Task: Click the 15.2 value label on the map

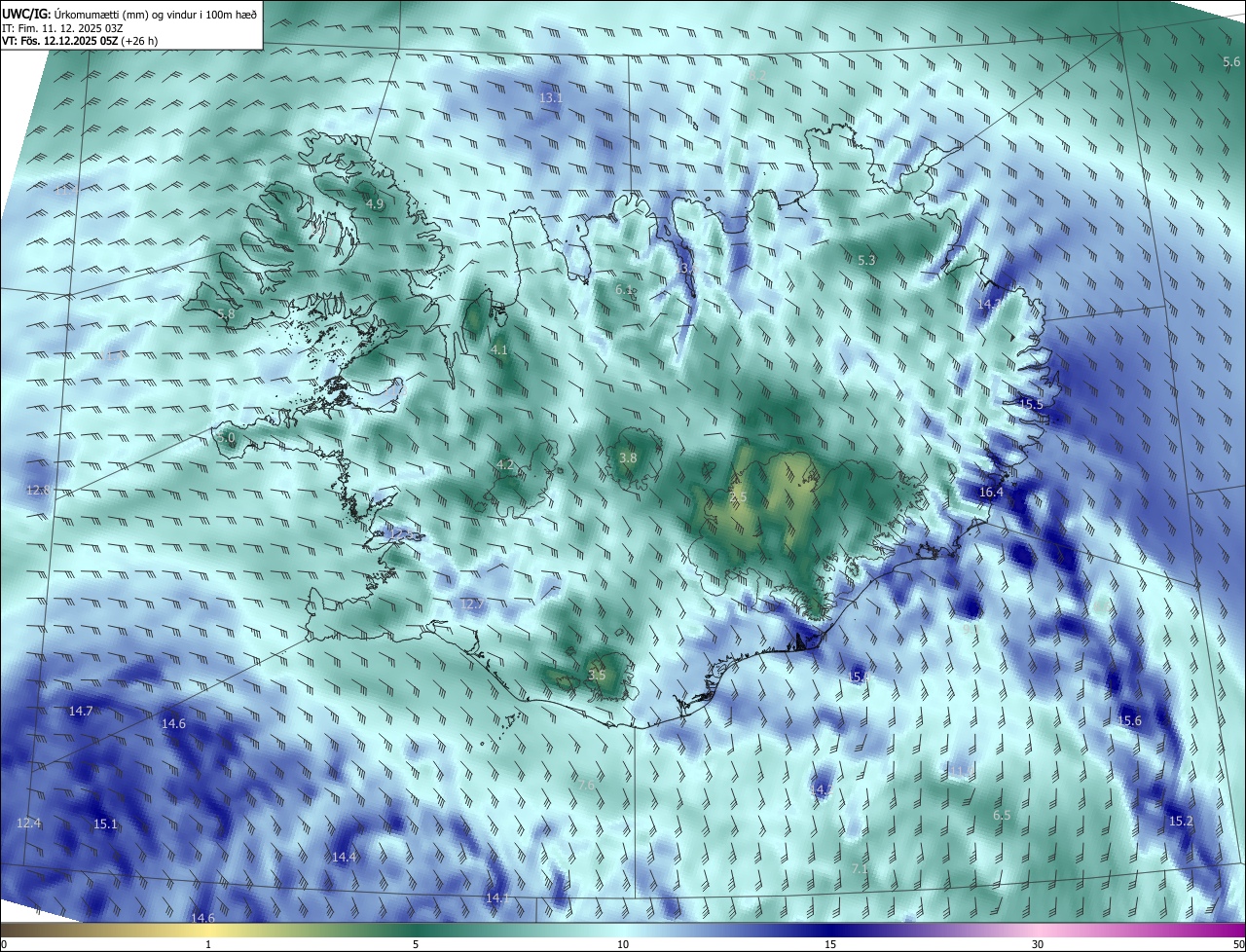Action: pyautogui.click(x=1181, y=822)
